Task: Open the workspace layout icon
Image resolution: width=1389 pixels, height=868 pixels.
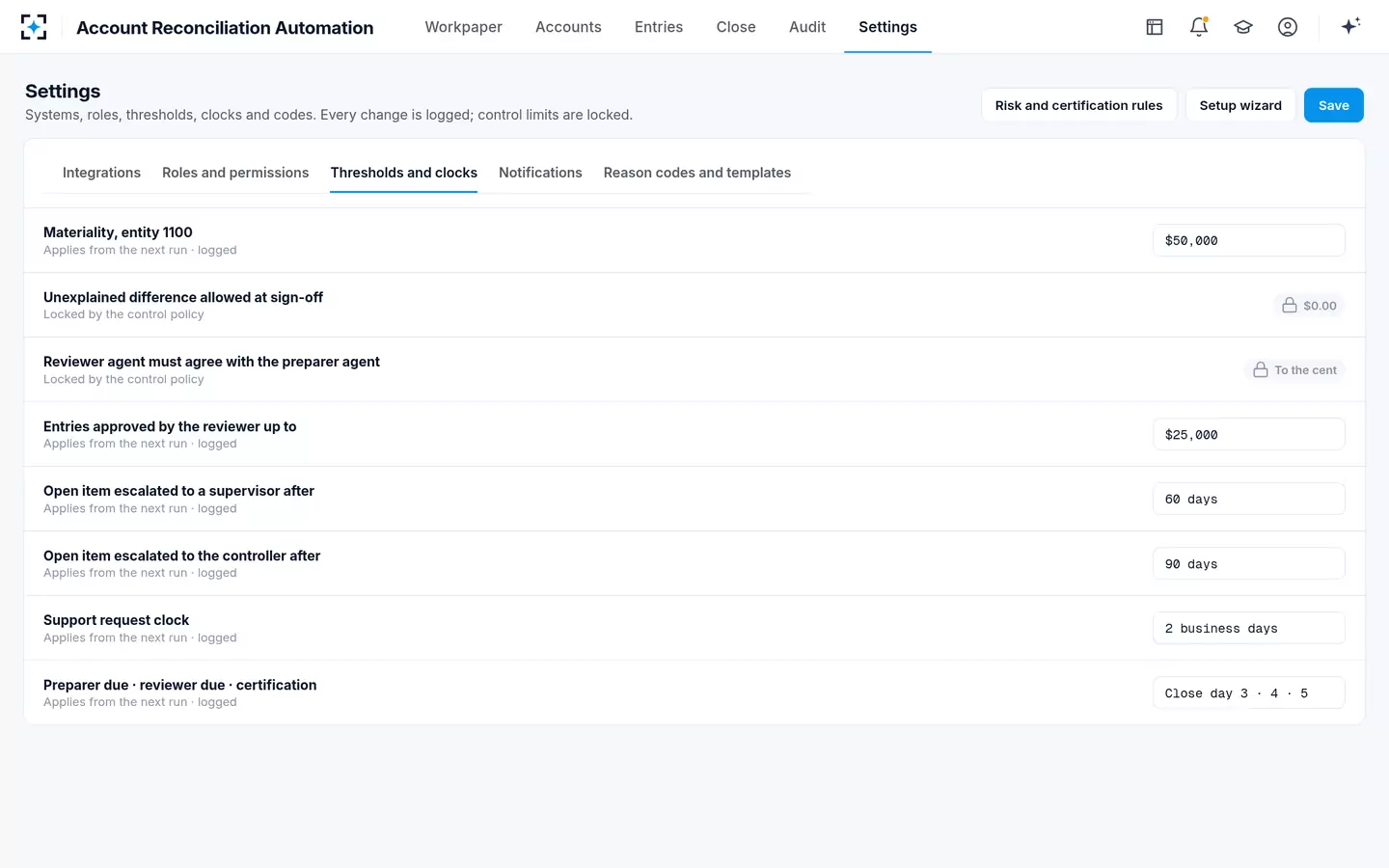Action: coord(1155,27)
